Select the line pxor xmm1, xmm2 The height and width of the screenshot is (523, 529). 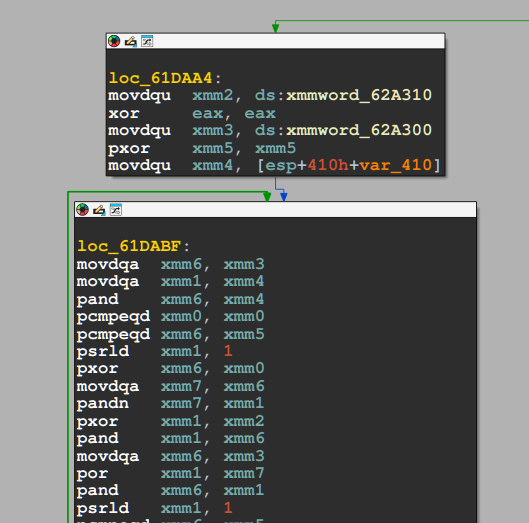(x=170, y=421)
